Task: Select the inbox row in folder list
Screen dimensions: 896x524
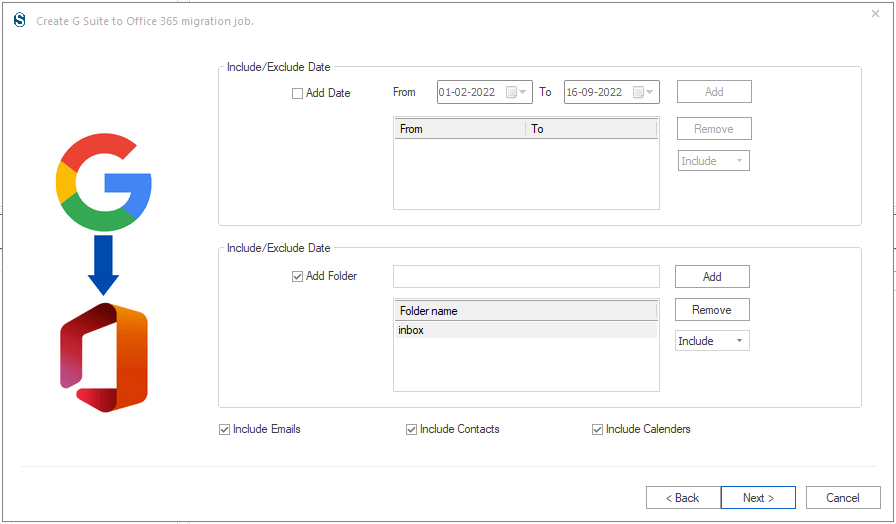Action: [526, 330]
